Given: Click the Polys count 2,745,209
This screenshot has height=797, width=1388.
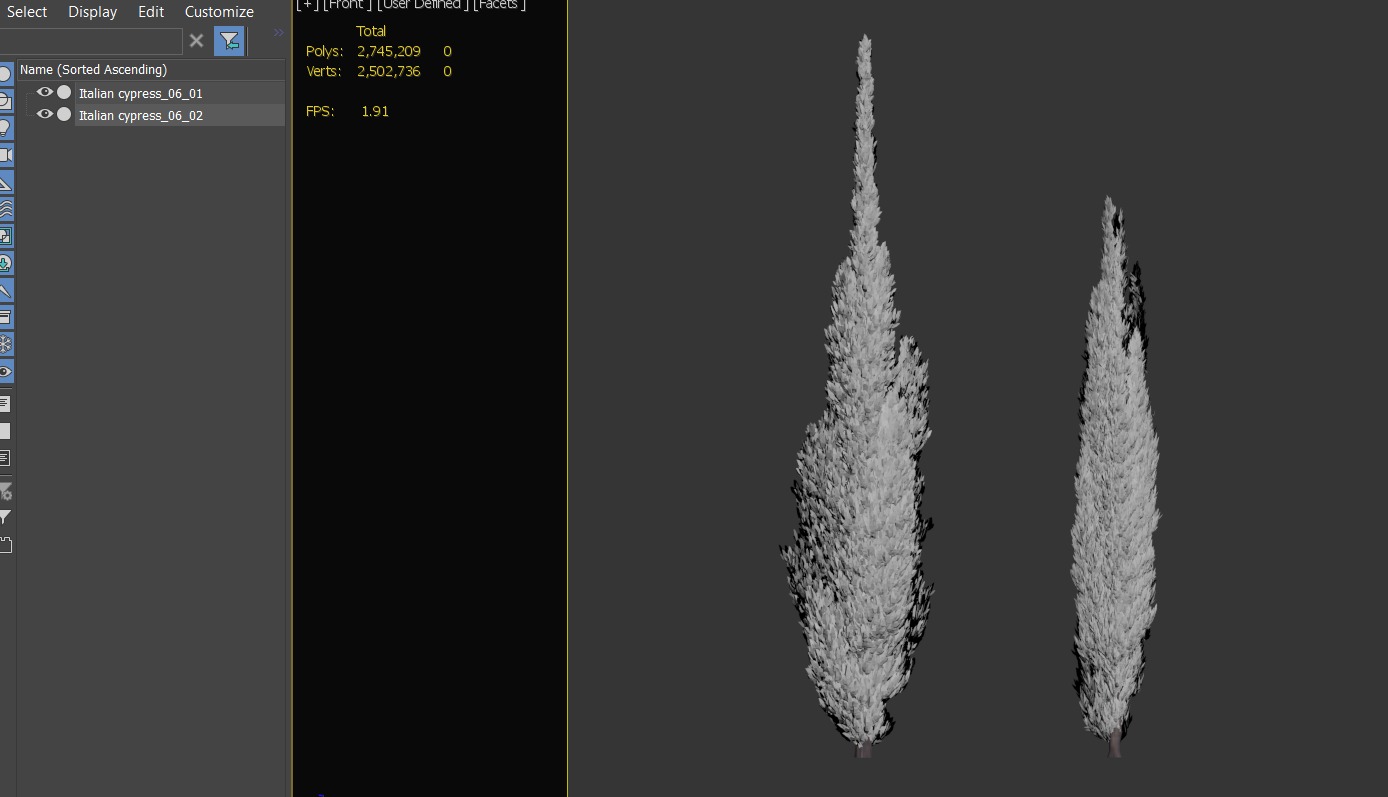Looking at the screenshot, I should (389, 51).
